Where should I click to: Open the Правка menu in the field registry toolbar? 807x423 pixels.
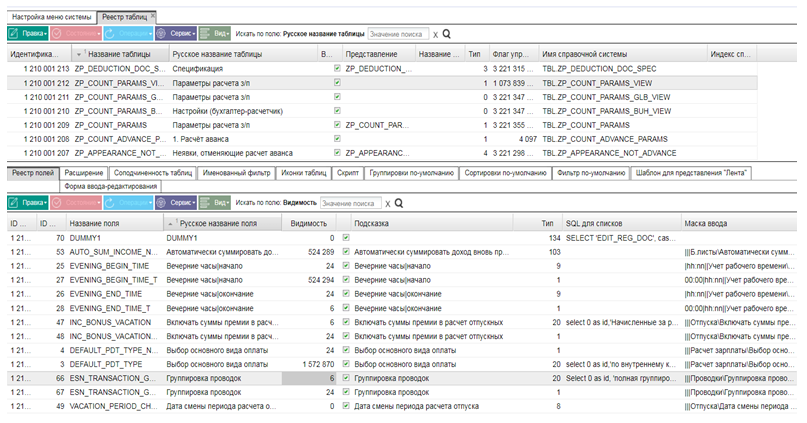[x=28, y=203]
